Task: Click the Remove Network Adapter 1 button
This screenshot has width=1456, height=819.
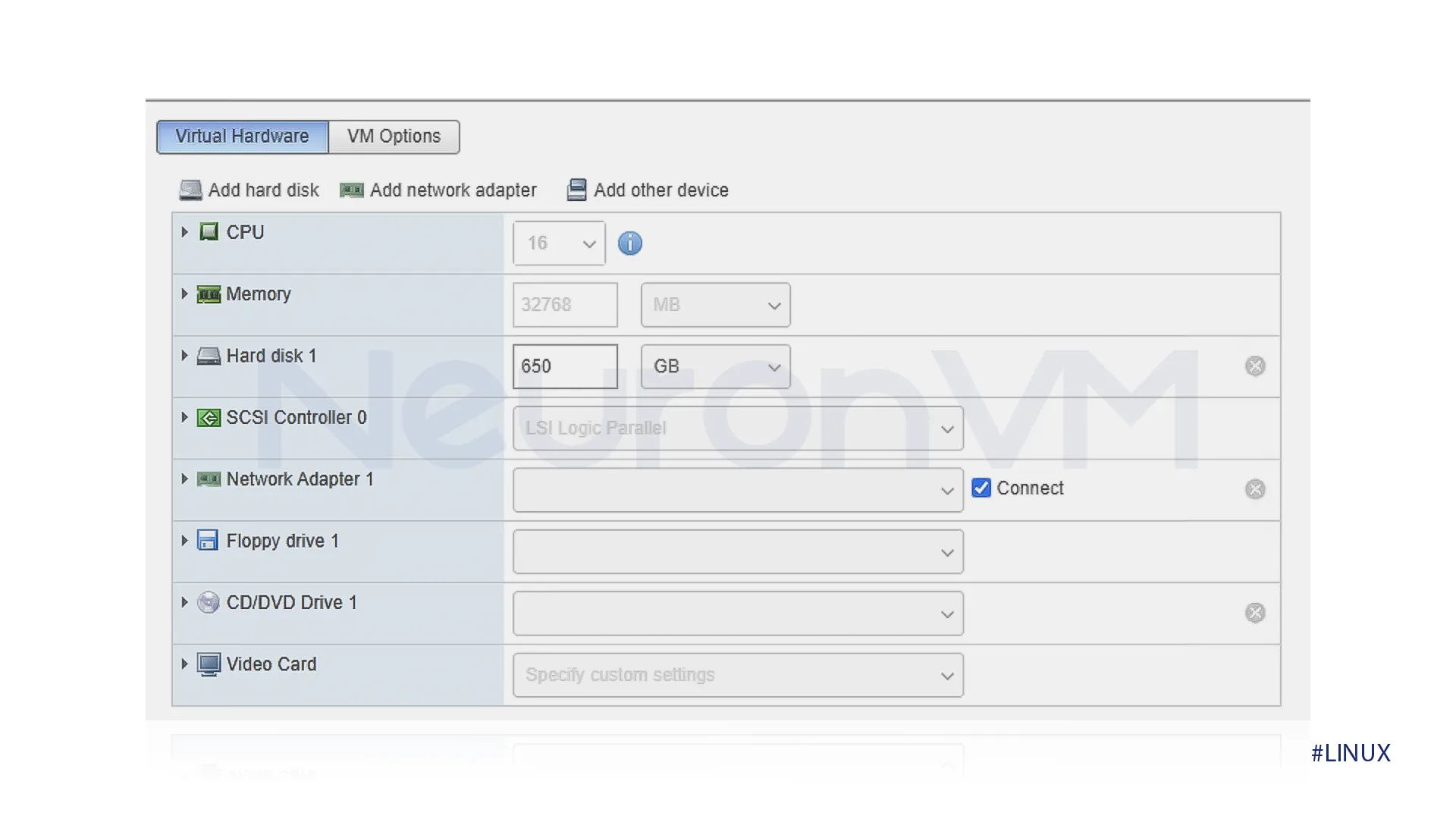Action: (x=1254, y=489)
